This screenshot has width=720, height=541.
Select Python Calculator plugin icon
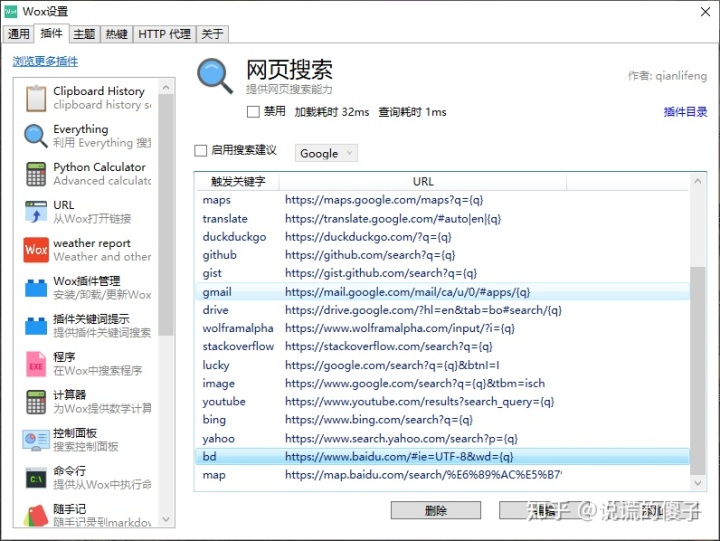(36, 174)
